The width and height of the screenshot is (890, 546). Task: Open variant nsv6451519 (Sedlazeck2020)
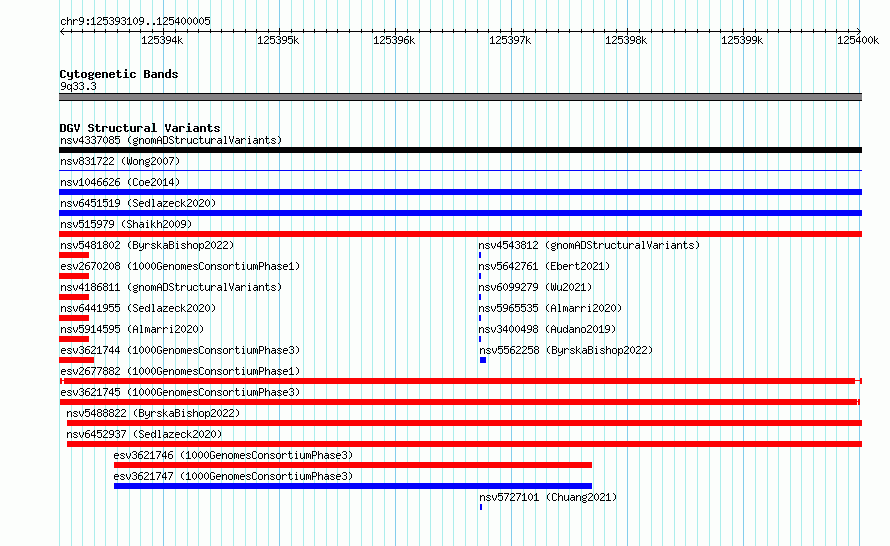pyautogui.click(x=138, y=203)
